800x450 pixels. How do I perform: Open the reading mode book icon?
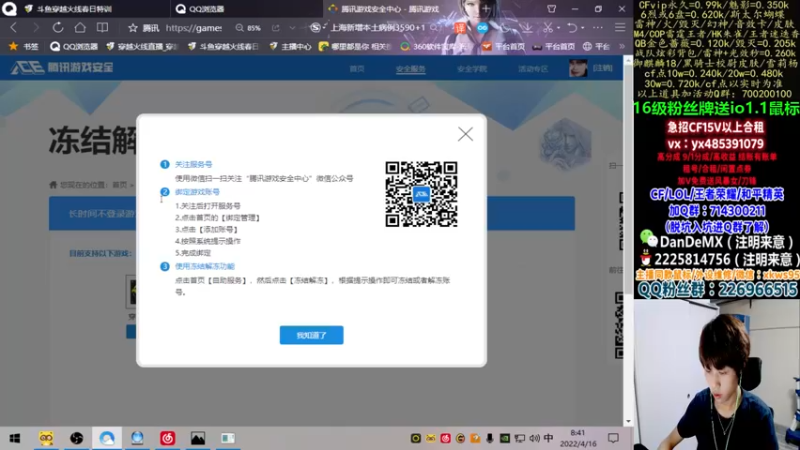102,28
